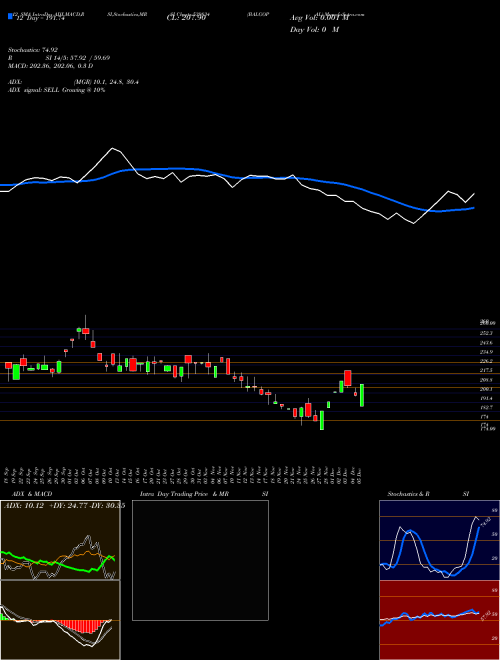Click the 'Day Vol: 0 M' text
The width and height of the screenshot is (500, 660).
click(x=314, y=30)
